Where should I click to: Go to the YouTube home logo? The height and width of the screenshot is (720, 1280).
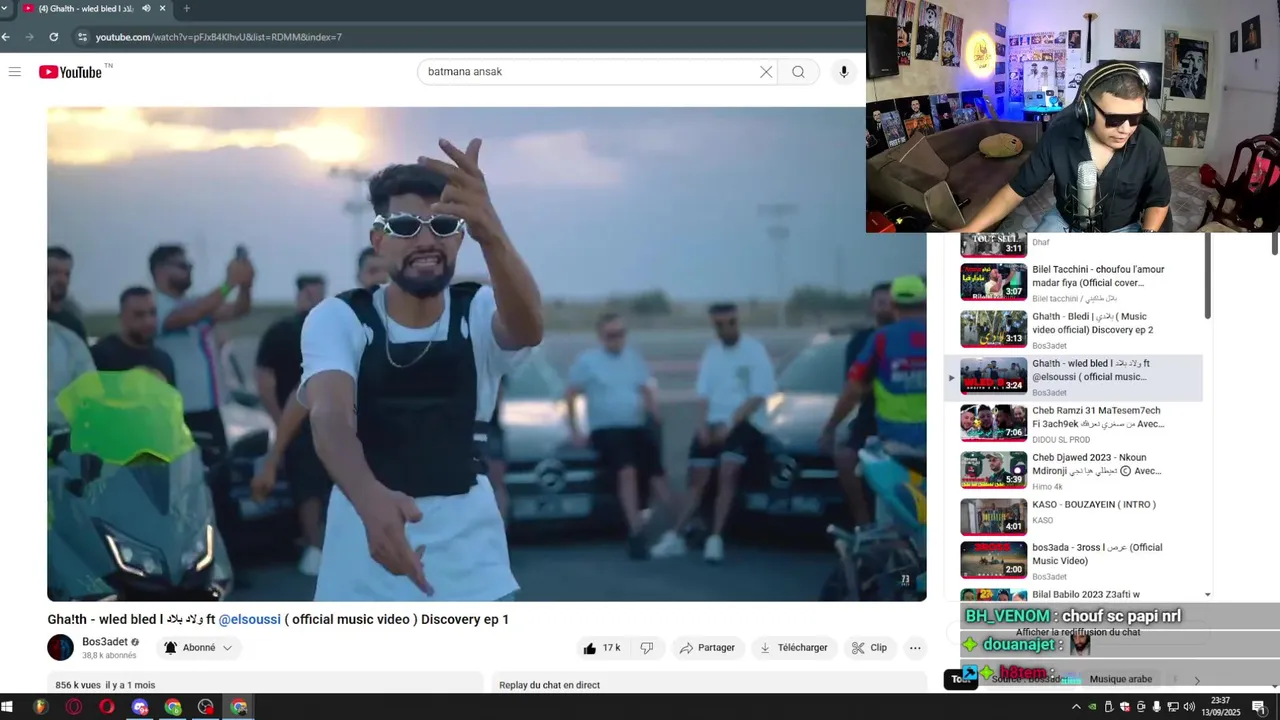70,72
